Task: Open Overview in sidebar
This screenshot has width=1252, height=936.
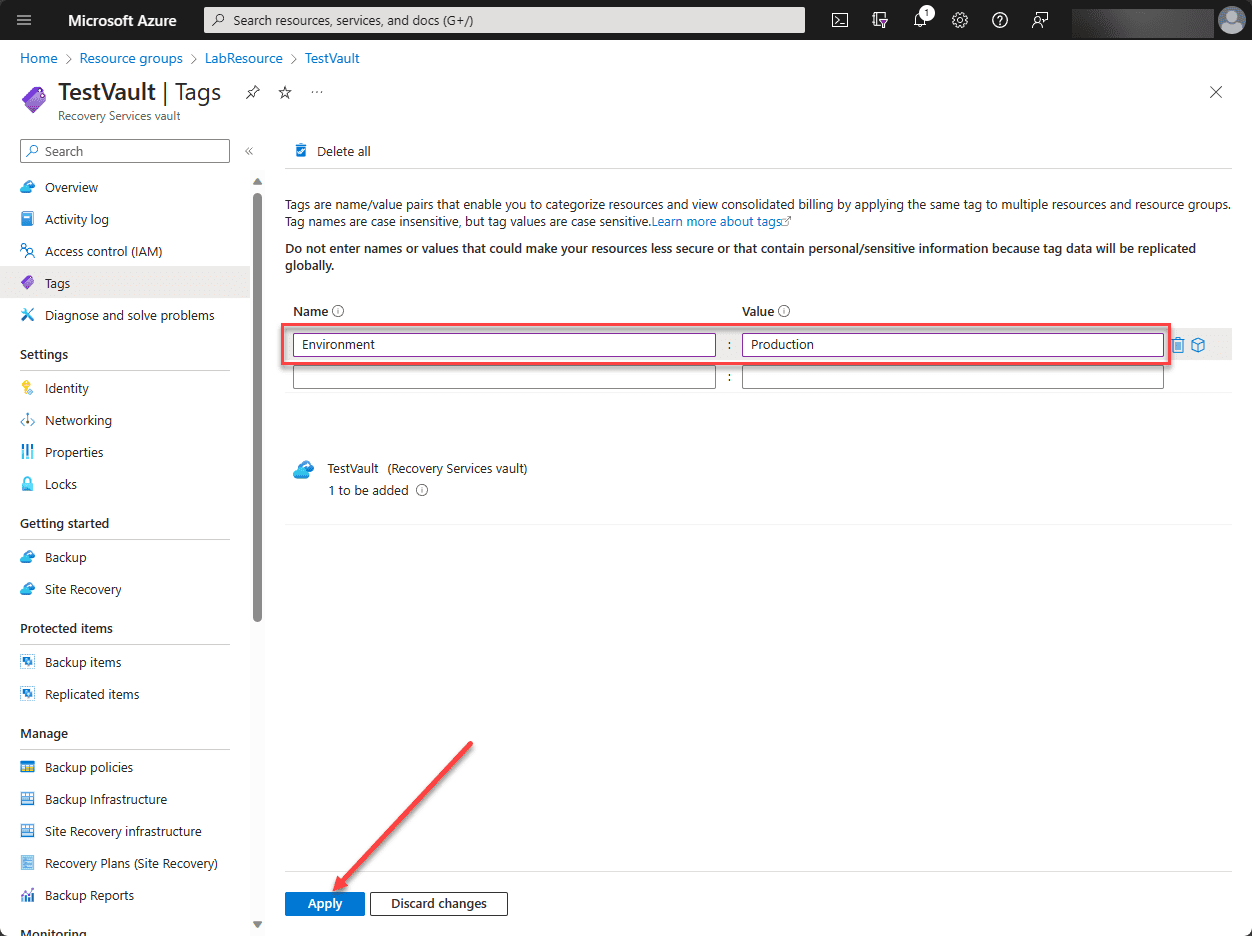Action: pos(71,187)
